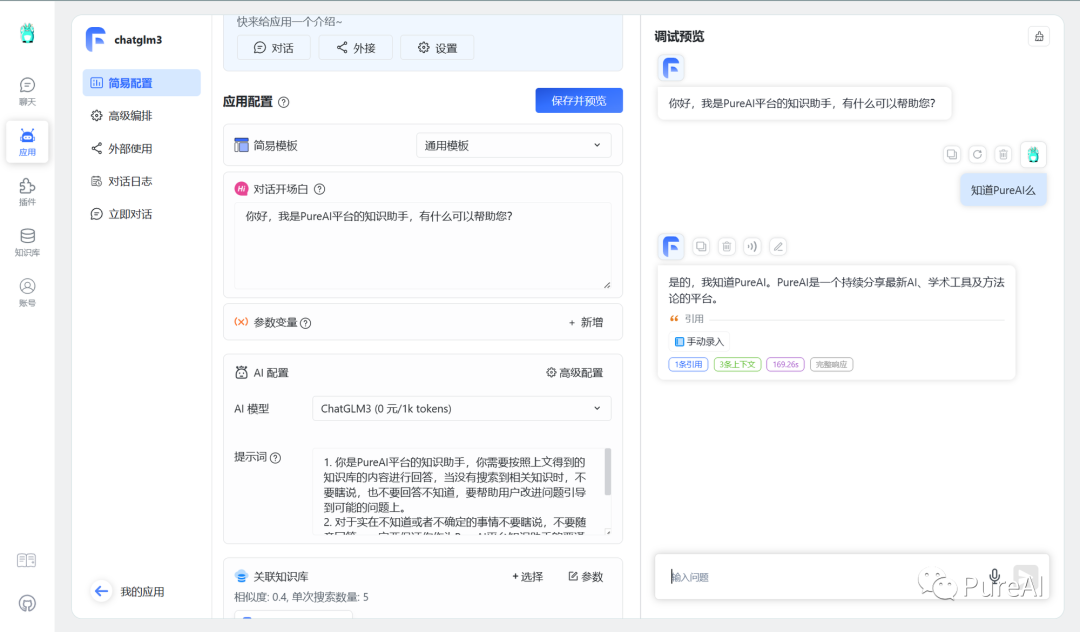Delete the assistant's reply using the trash icon
The width and height of the screenshot is (1080, 632).
726,246
